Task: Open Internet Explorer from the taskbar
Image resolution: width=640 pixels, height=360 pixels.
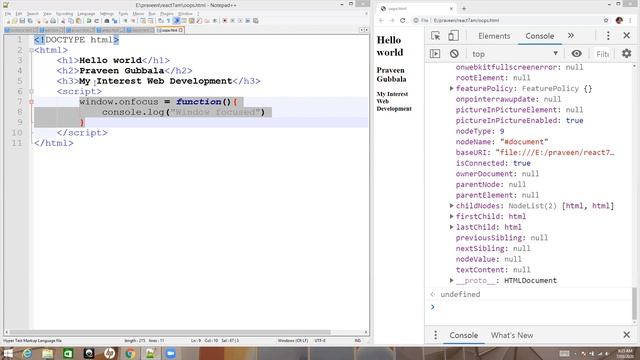Action: pos(27,353)
